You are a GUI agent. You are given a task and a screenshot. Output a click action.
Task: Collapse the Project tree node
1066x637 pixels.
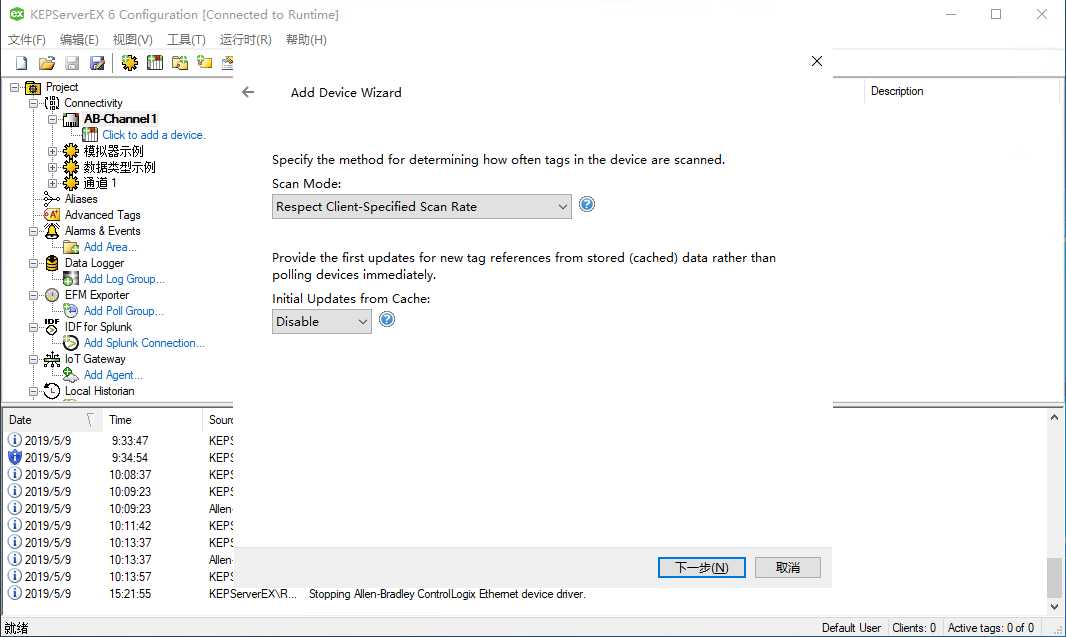click(x=14, y=88)
